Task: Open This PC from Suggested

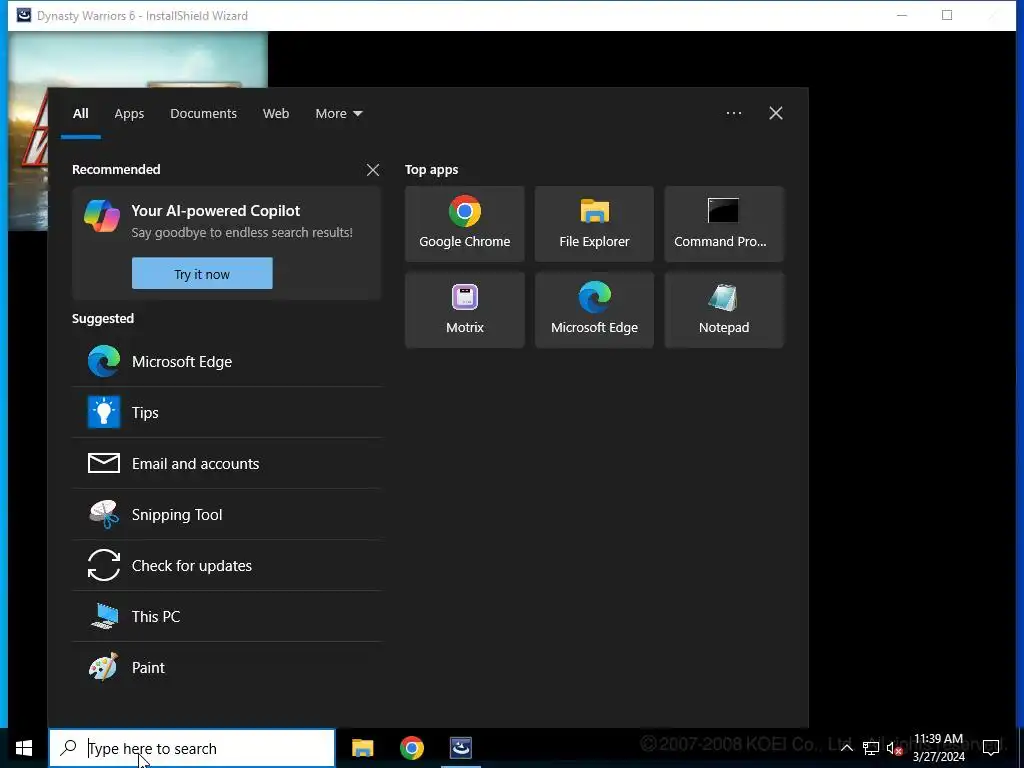Action: click(227, 616)
